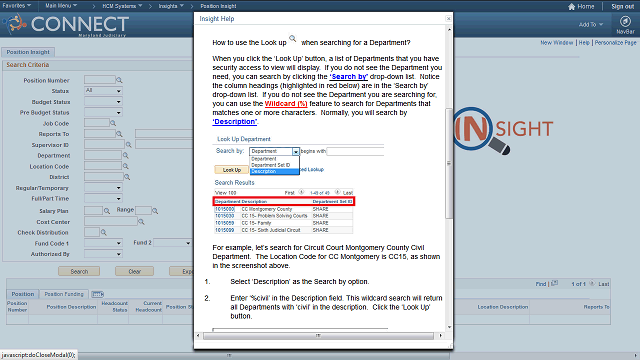Click the show all columns grid icon
The width and height of the screenshot is (640, 360).
pos(98,294)
